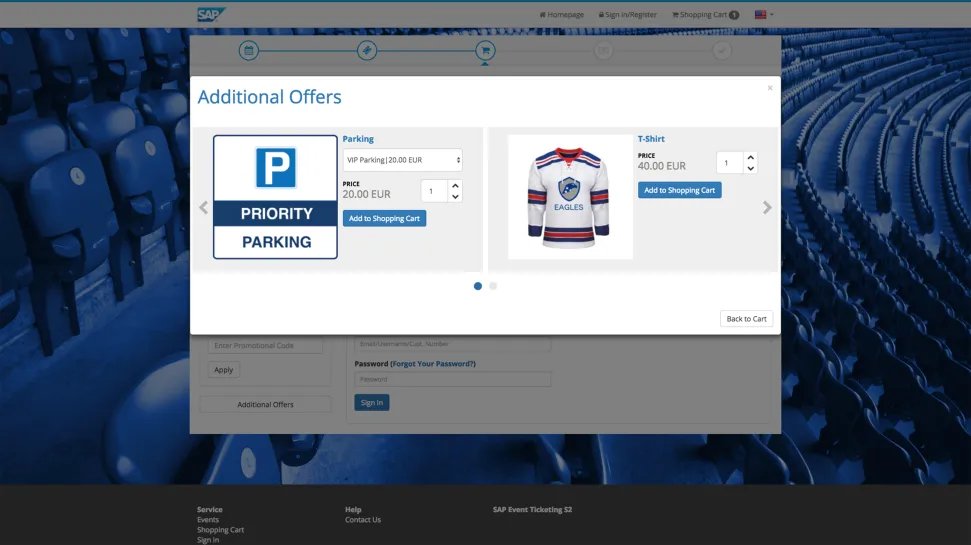Select the first carousel page dot
971x545 pixels.
[x=478, y=286]
